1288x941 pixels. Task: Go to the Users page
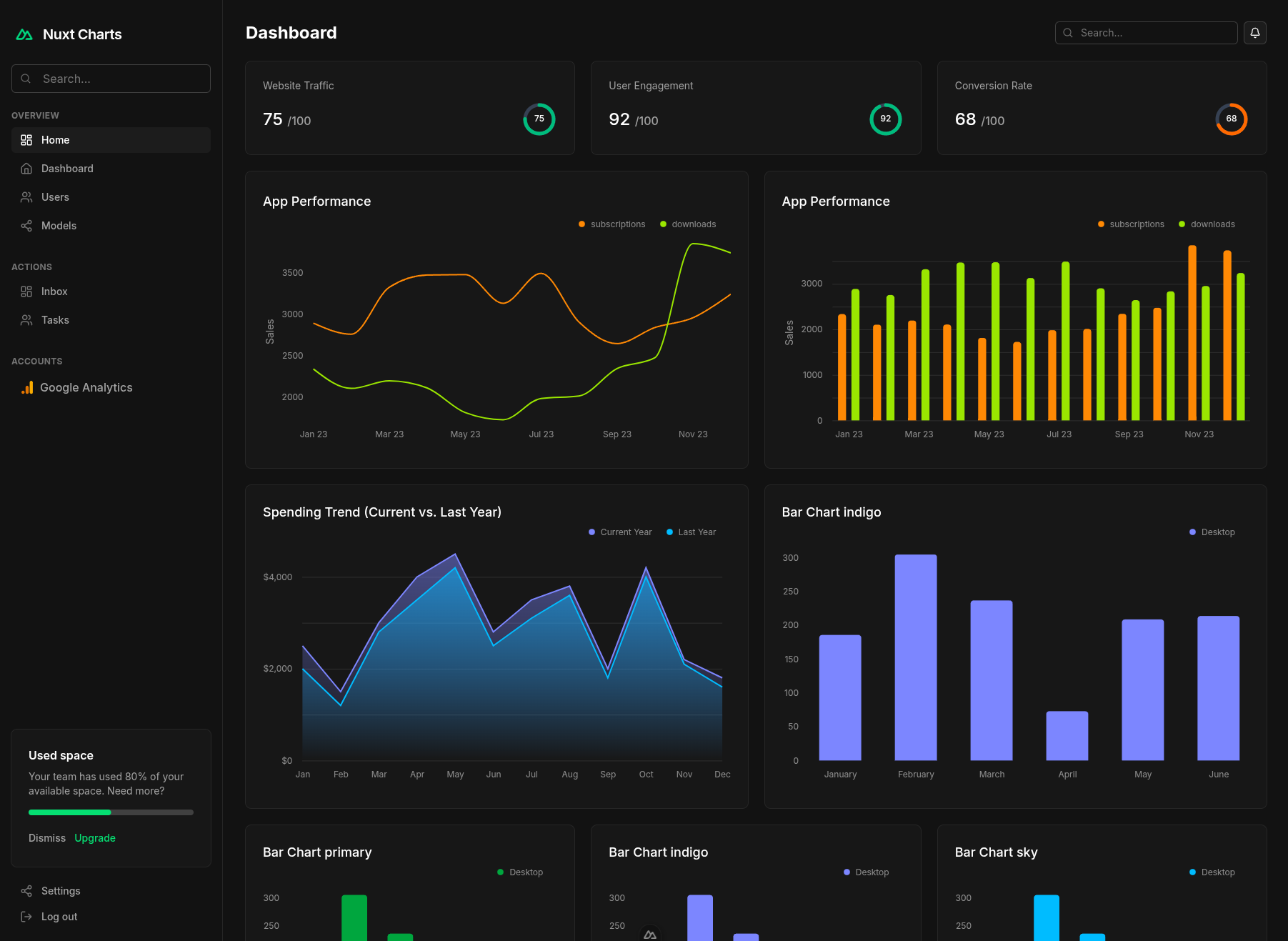111,197
